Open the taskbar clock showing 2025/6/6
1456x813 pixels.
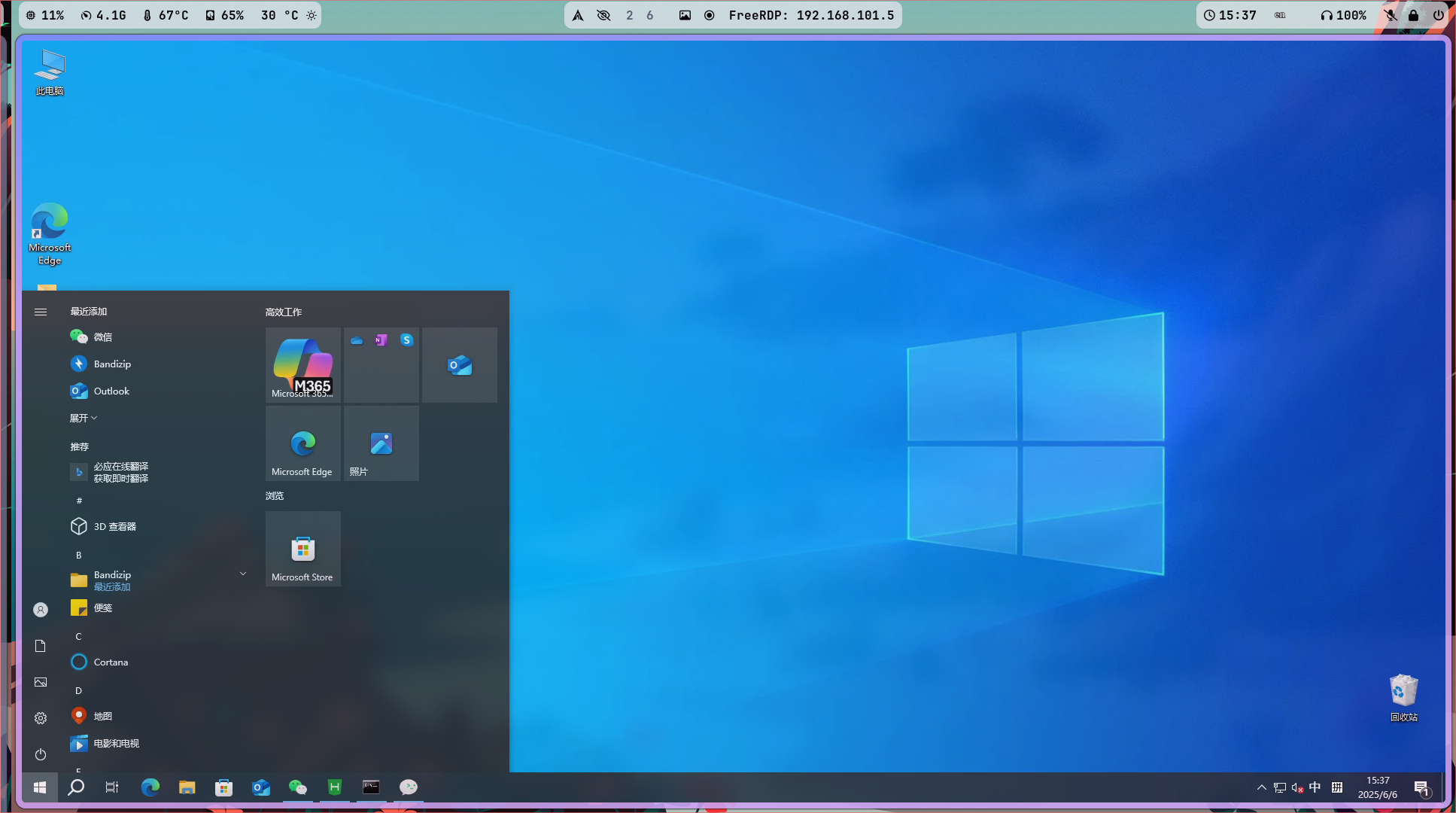tap(1378, 787)
